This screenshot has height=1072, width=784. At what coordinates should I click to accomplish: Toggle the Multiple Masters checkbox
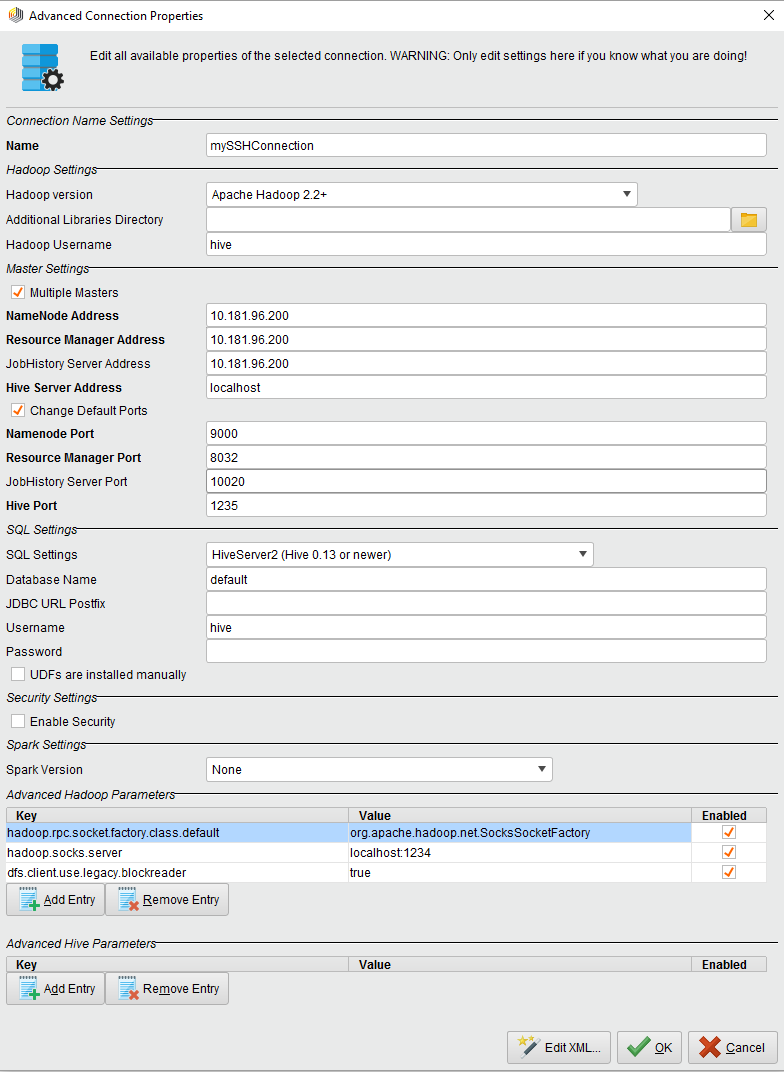coord(18,293)
